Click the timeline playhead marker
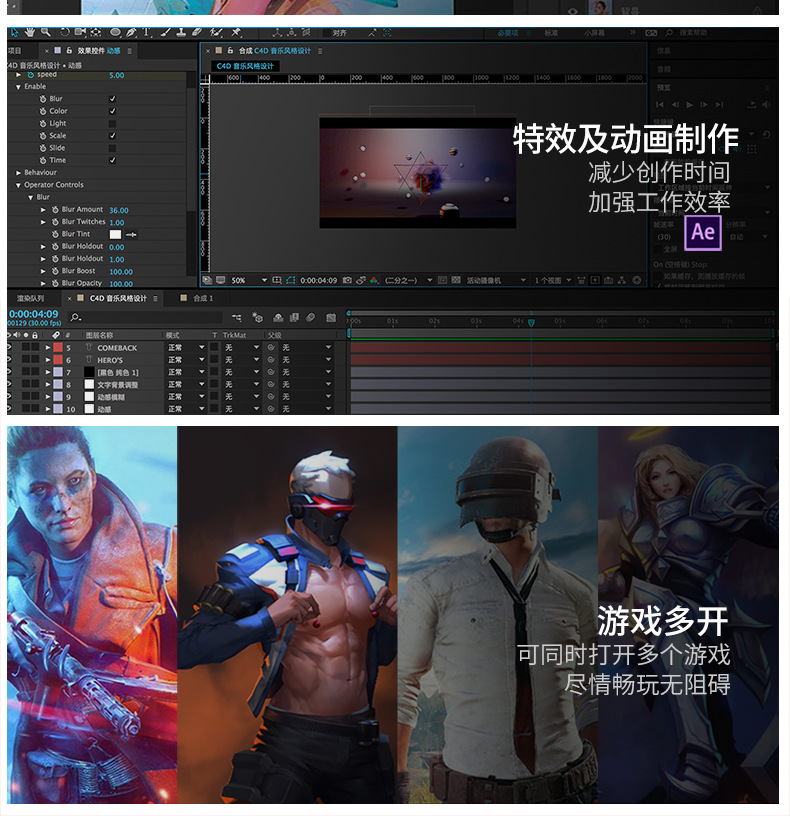The width and height of the screenshot is (790, 816). pos(531,323)
